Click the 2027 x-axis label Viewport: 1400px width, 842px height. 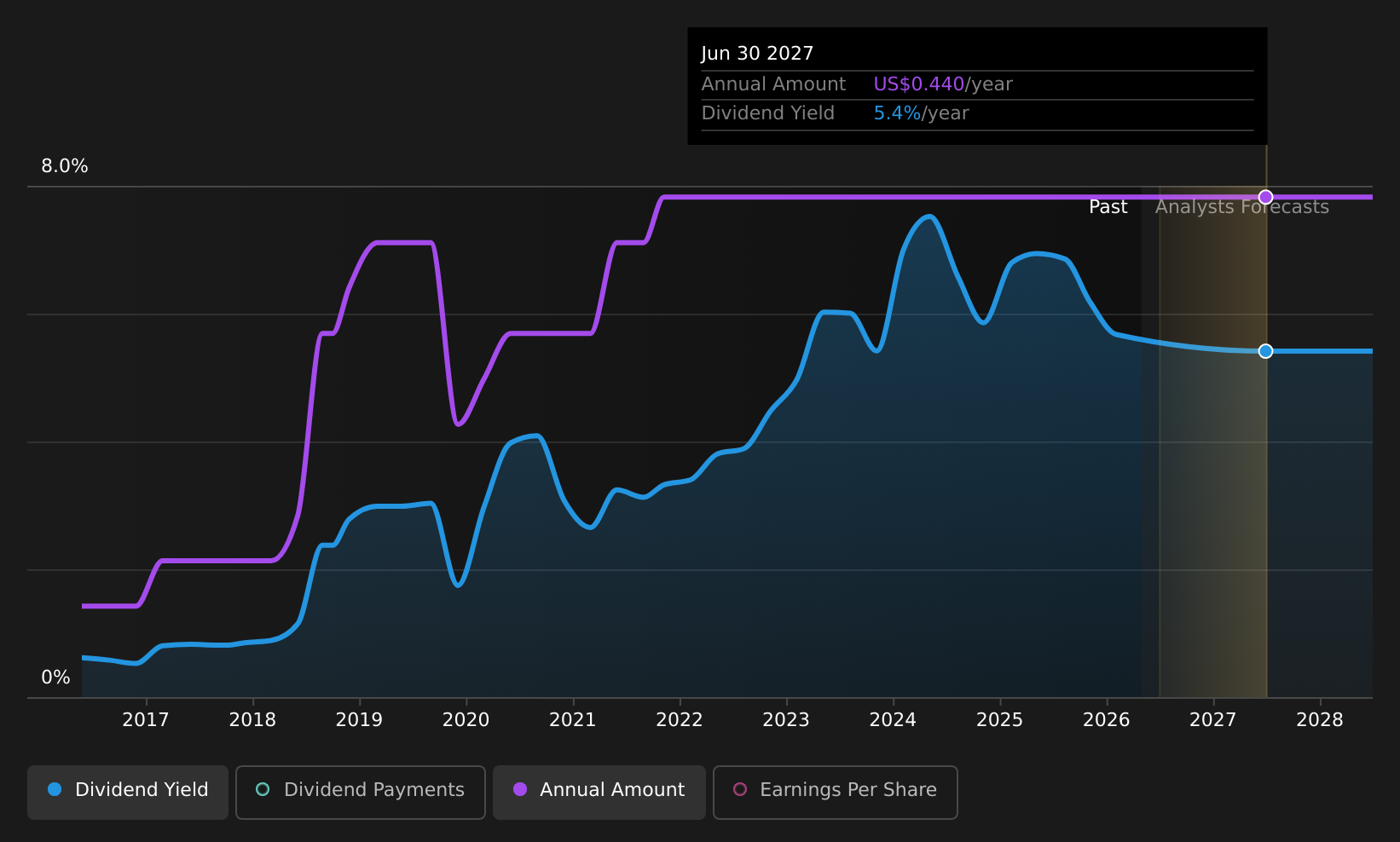(x=1213, y=720)
